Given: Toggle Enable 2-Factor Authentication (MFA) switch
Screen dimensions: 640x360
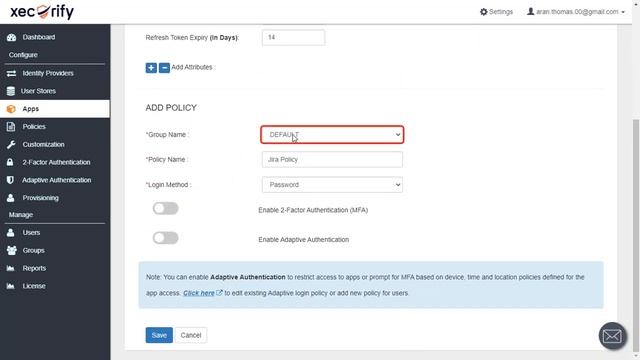Looking at the screenshot, I should pos(165,209).
